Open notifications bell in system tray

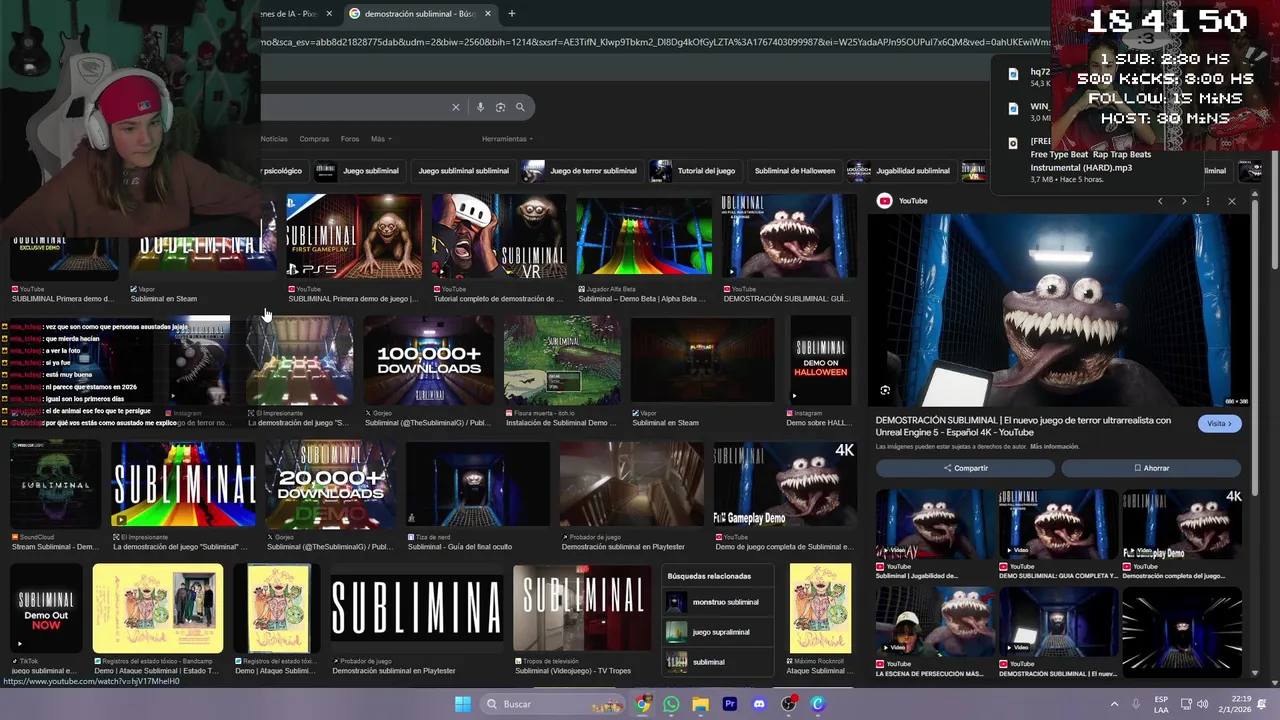coord(1261,704)
